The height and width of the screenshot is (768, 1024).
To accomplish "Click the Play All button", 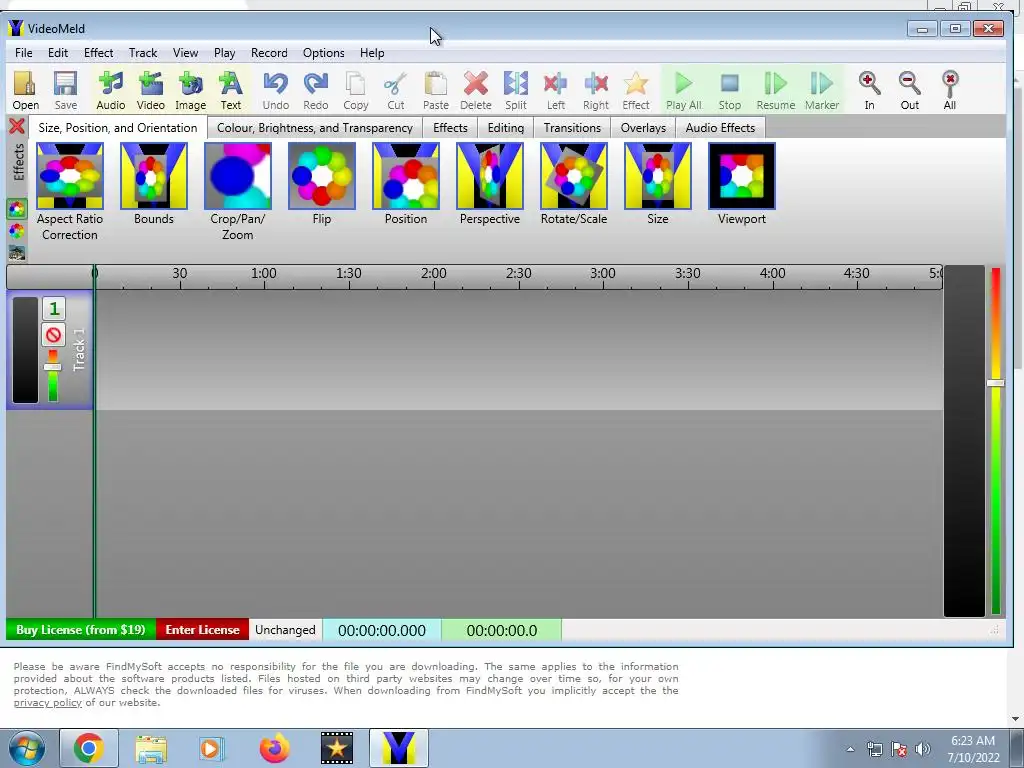I will click(684, 90).
